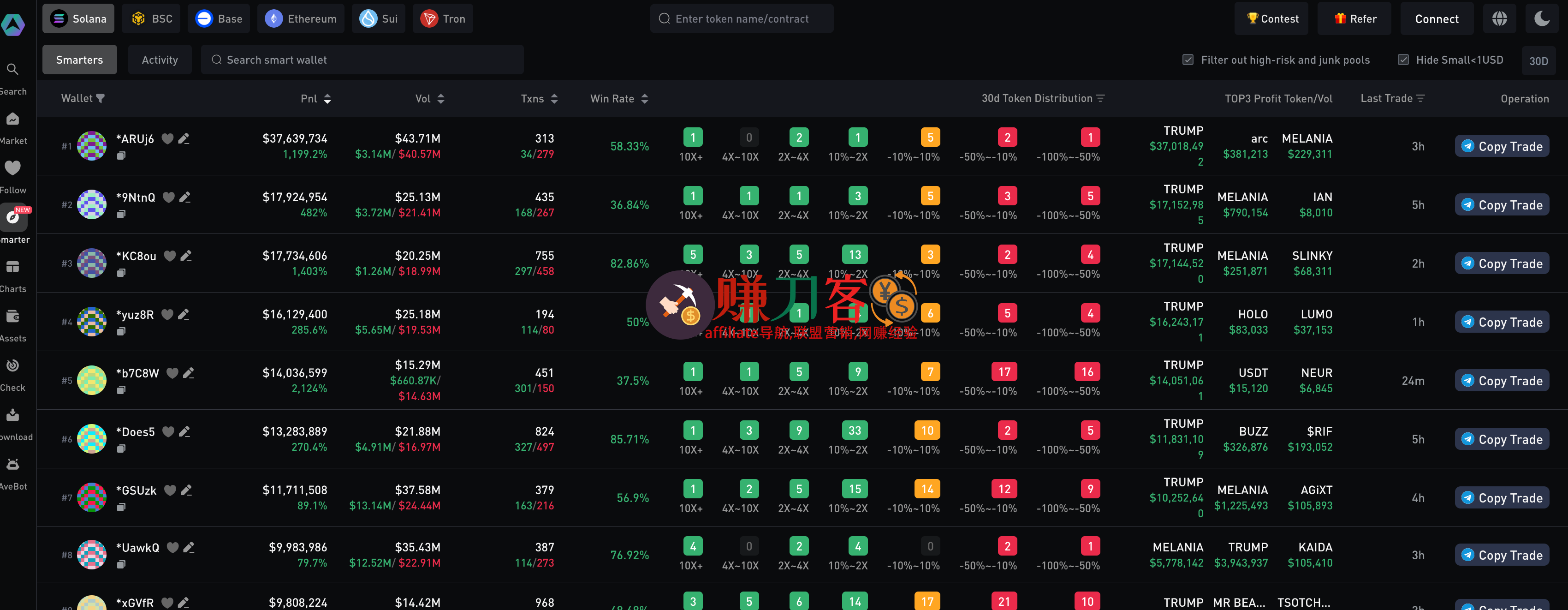This screenshot has width=1568, height=610.
Task: Open the Check sidebar icon
Action: [x=12, y=366]
